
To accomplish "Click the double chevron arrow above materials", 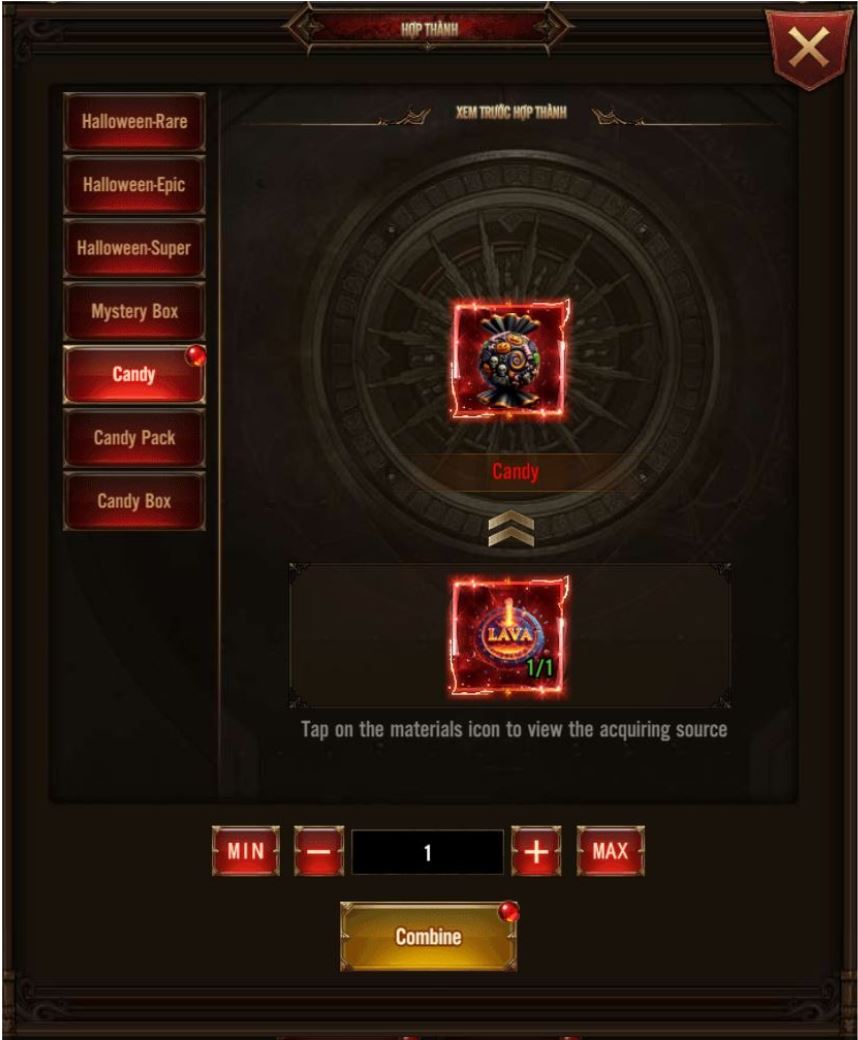I will (x=511, y=529).
